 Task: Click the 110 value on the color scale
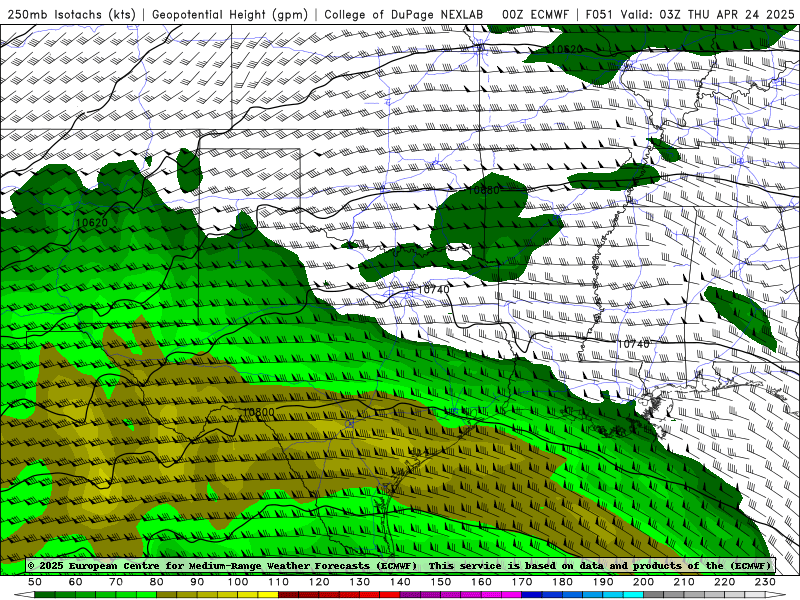pos(279,582)
